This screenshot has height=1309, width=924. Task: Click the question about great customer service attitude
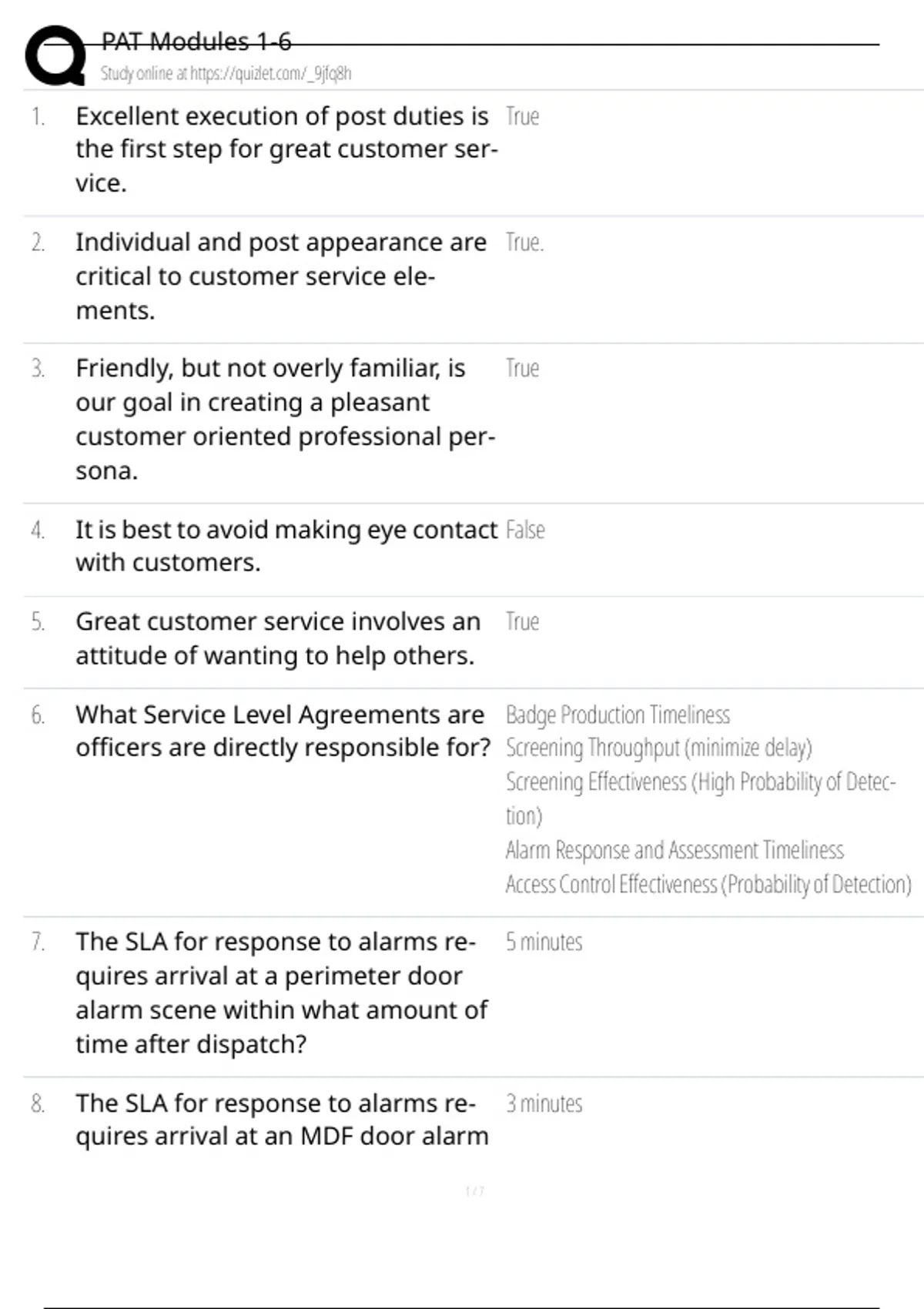tap(277, 638)
